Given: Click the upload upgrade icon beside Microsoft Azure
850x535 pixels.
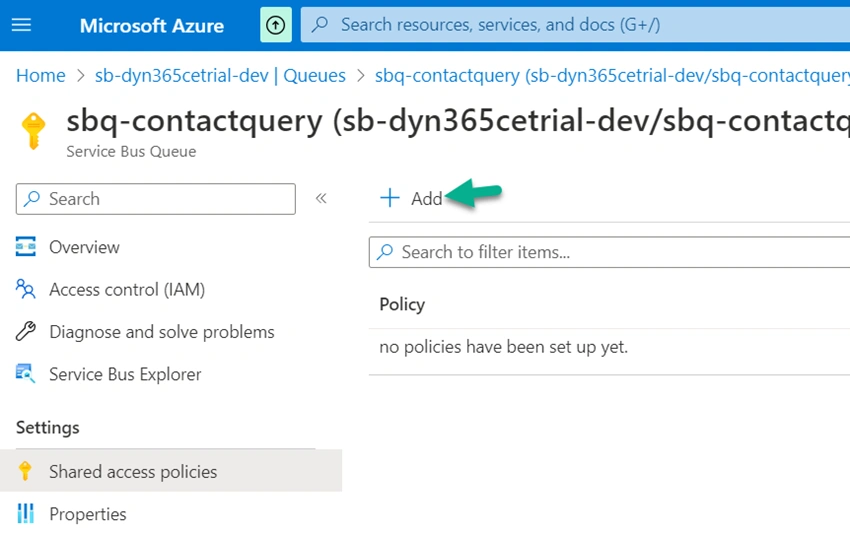Looking at the screenshot, I should pos(275,25).
